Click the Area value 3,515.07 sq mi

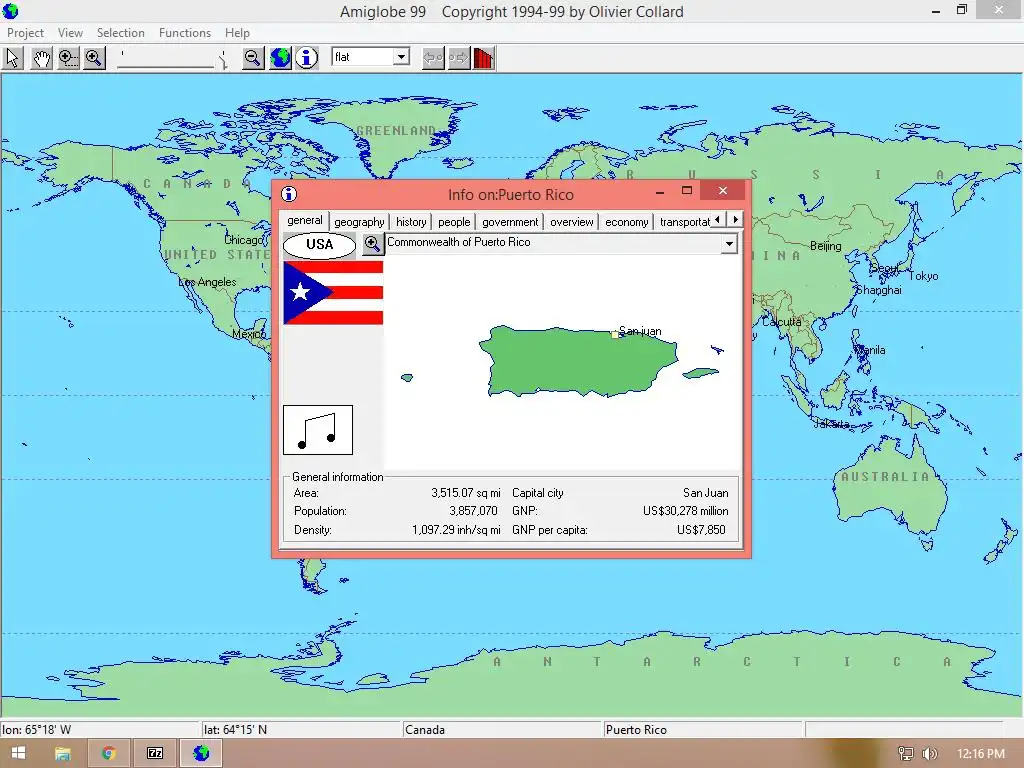[466, 493]
